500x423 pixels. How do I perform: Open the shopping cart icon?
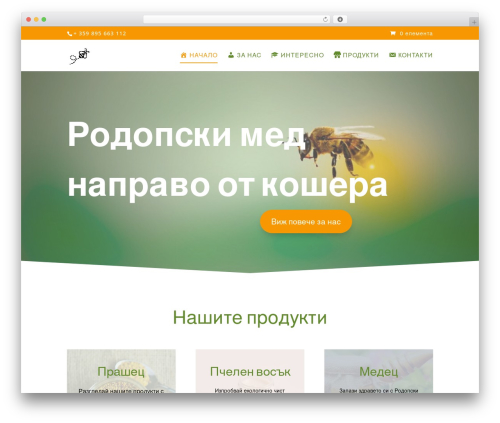(393, 33)
